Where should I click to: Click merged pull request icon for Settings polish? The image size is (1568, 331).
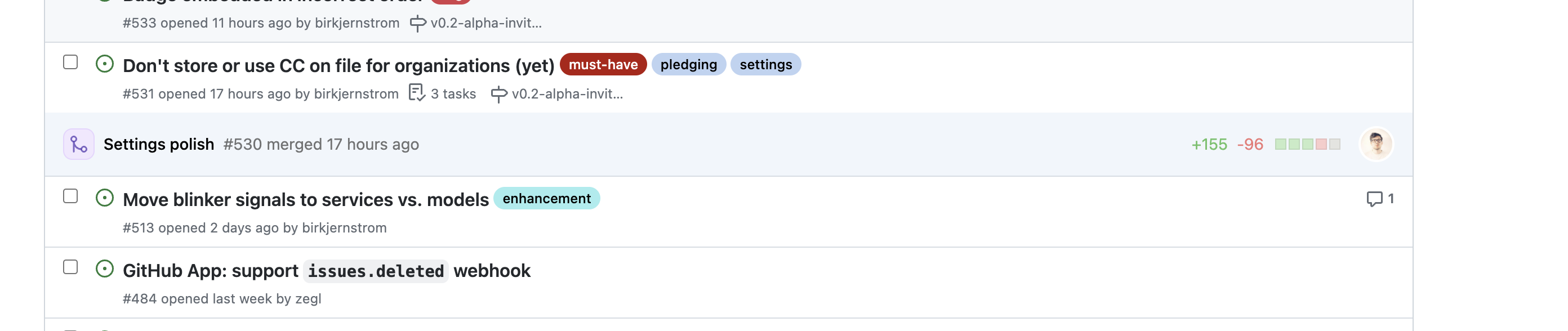coord(78,144)
